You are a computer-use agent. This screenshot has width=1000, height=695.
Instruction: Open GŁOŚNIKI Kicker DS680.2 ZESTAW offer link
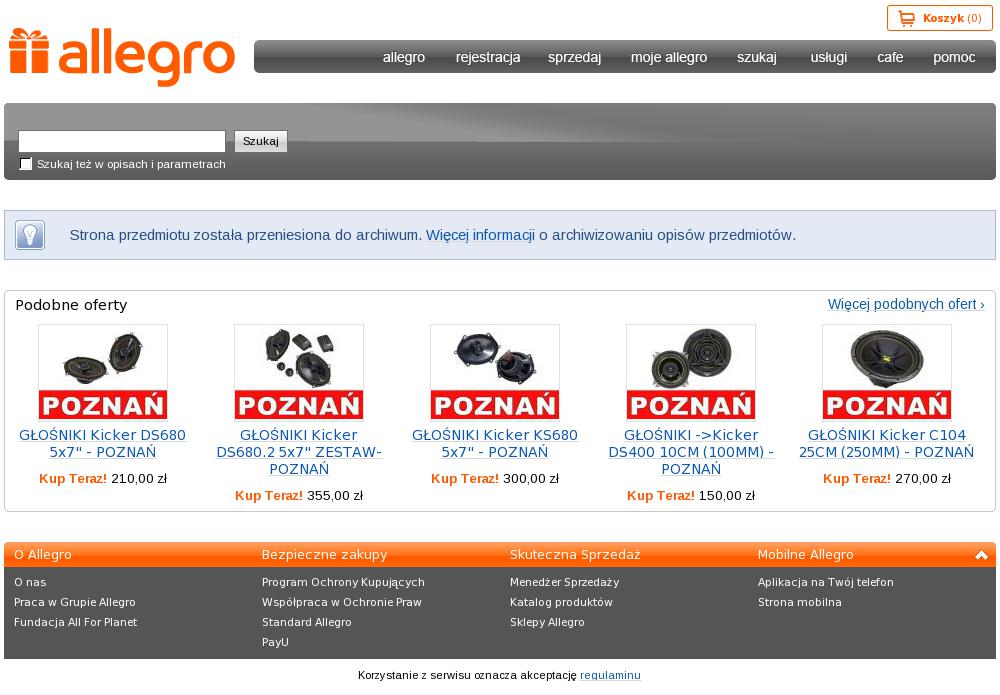click(x=299, y=452)
